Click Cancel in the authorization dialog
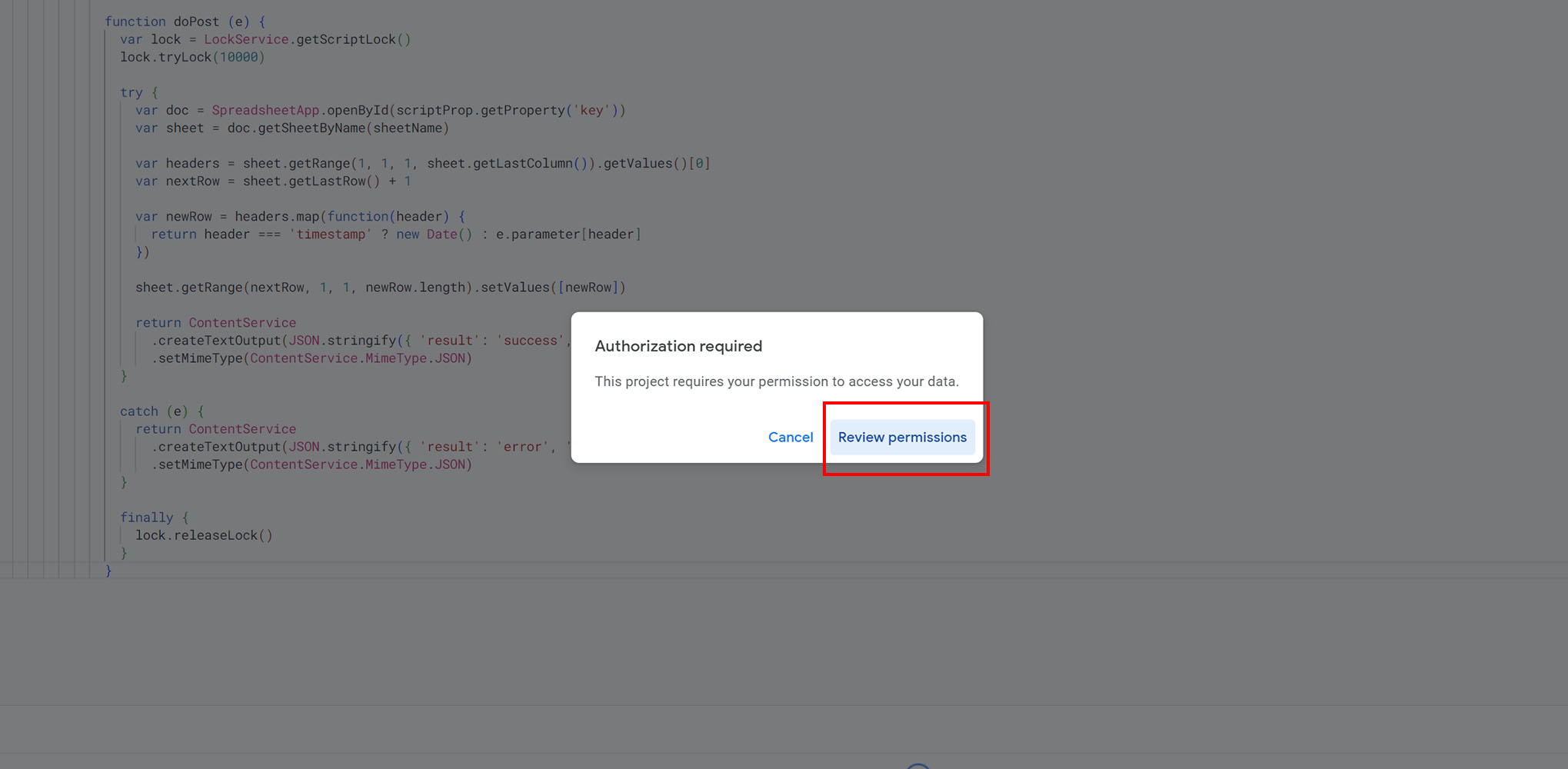This screenshot has width=1568, height=769. click(791, 437)
